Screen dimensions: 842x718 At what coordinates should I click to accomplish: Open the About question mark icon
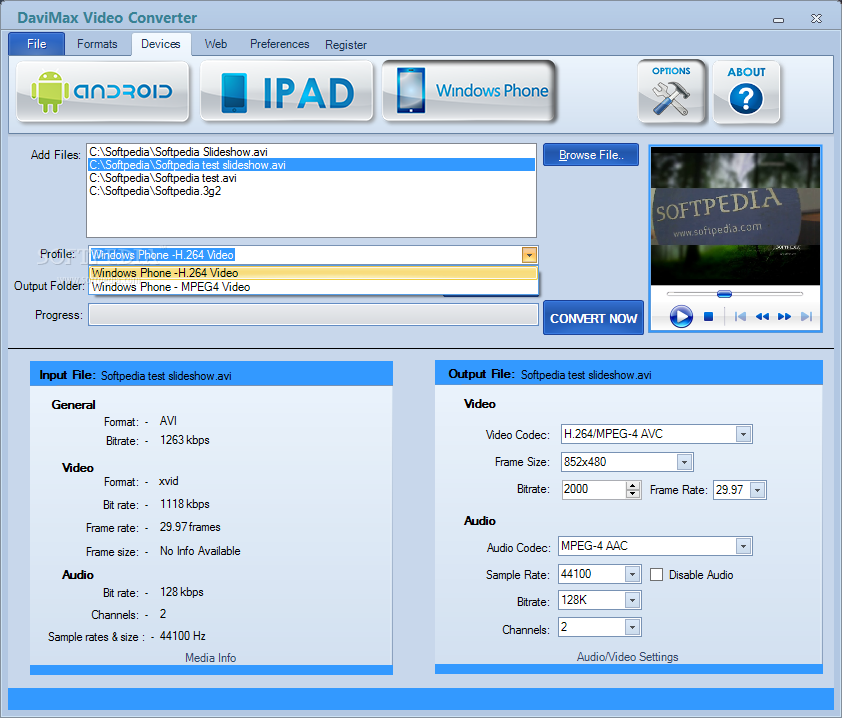(x=746, y=93)
